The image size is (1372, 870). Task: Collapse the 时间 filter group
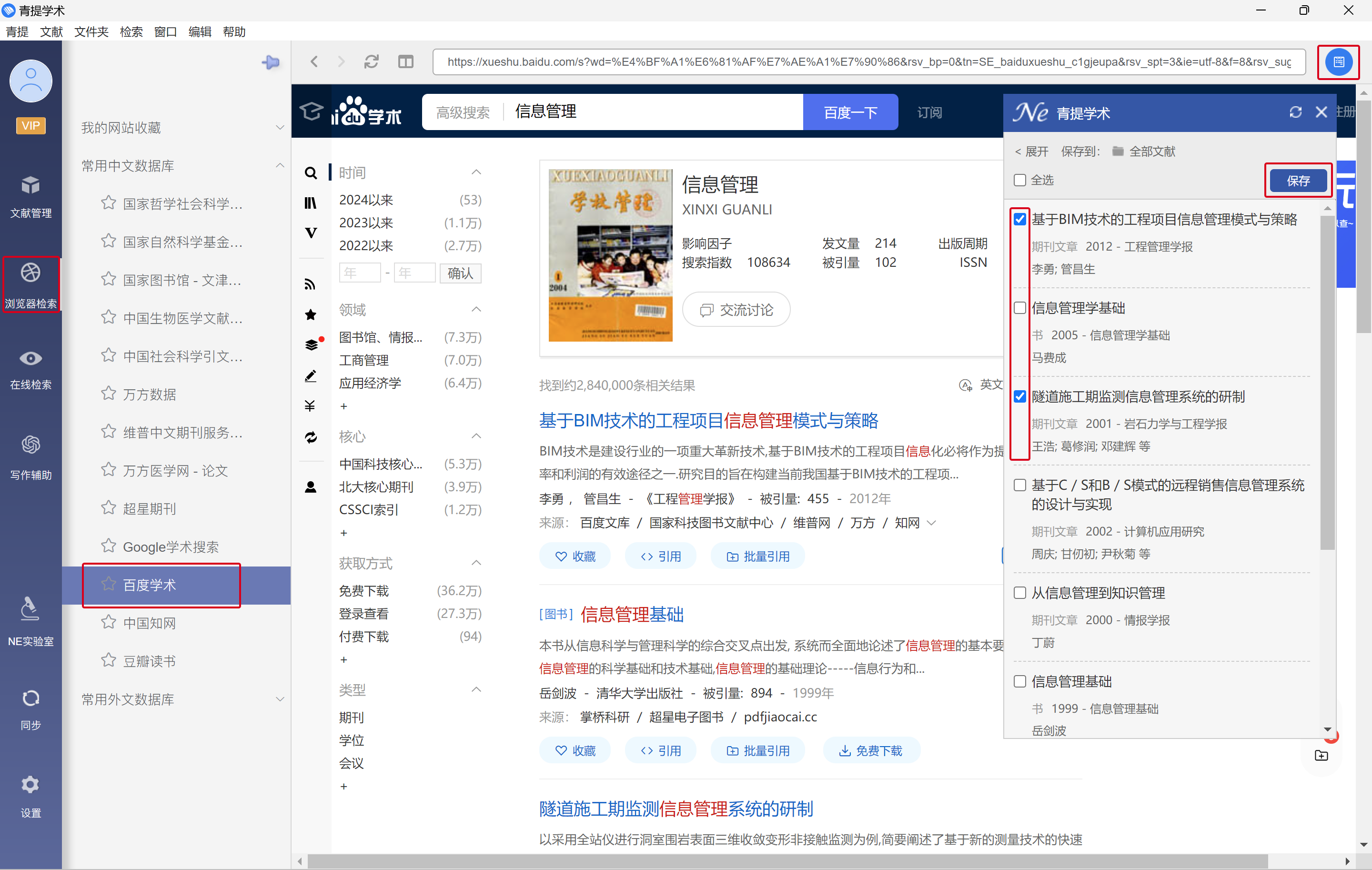coord(476,172)
